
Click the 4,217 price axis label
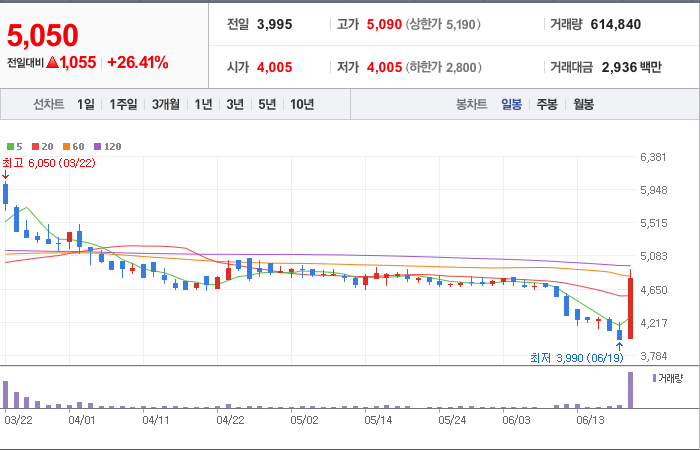653,323
